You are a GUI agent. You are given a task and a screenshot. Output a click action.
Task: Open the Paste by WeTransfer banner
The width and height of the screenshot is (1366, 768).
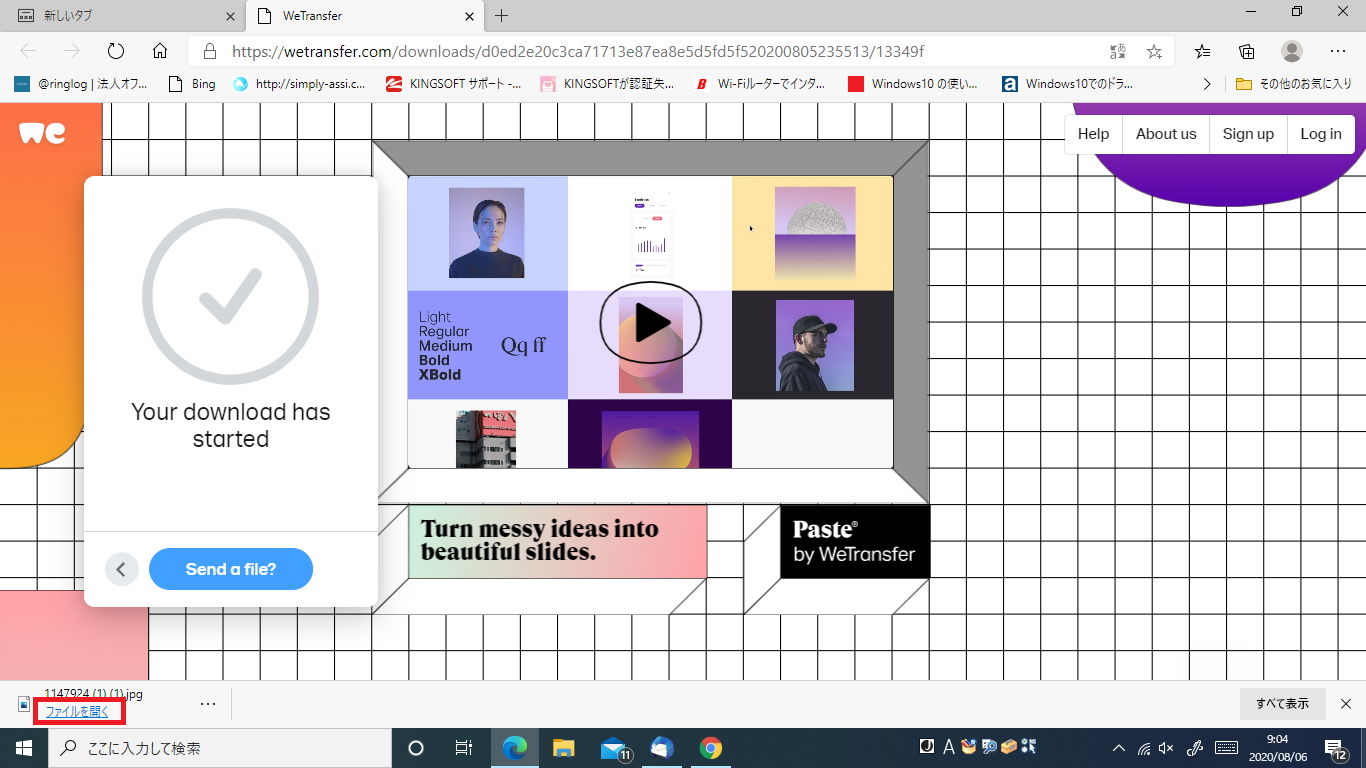[x=854, y=542]
